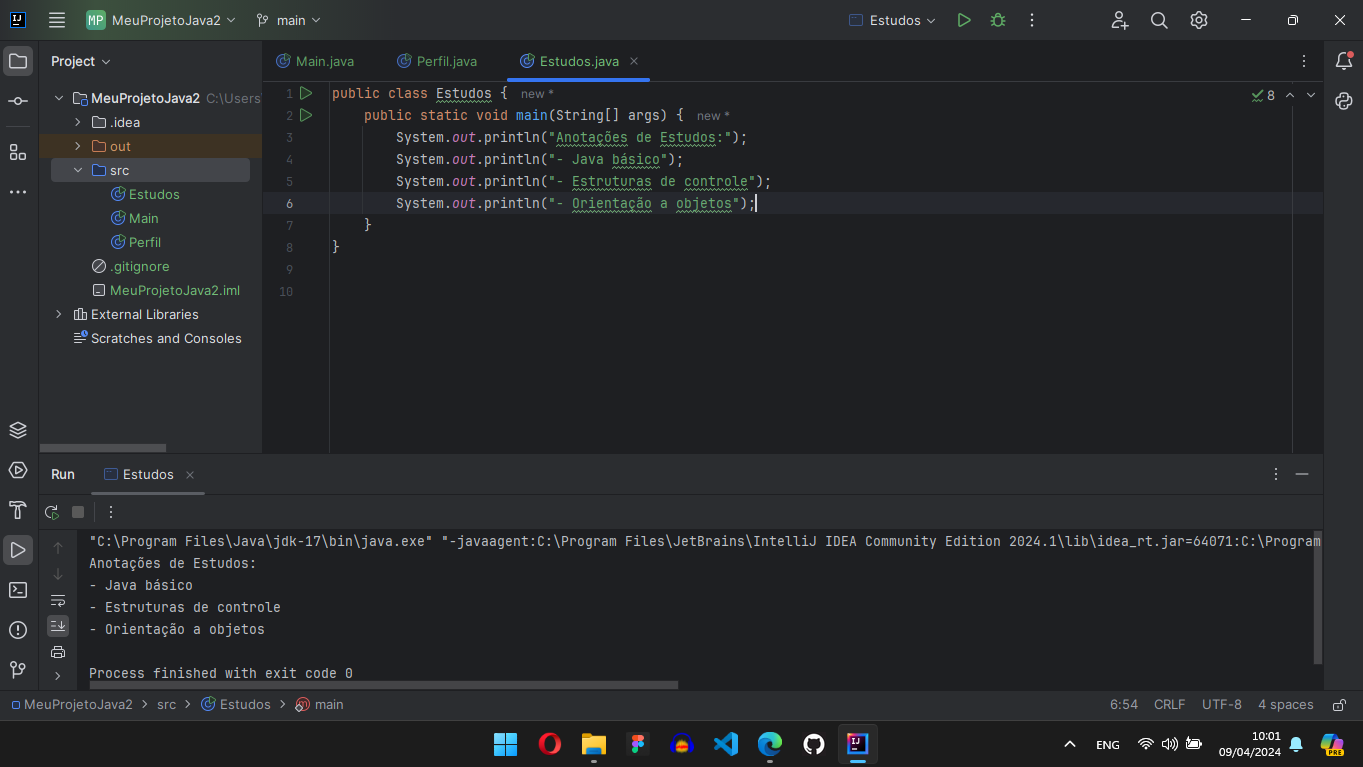The height and width of the screenshot is (767, 1363).
Task: Click line column indicator 6:54
Action: click(x=1124, y=704)
